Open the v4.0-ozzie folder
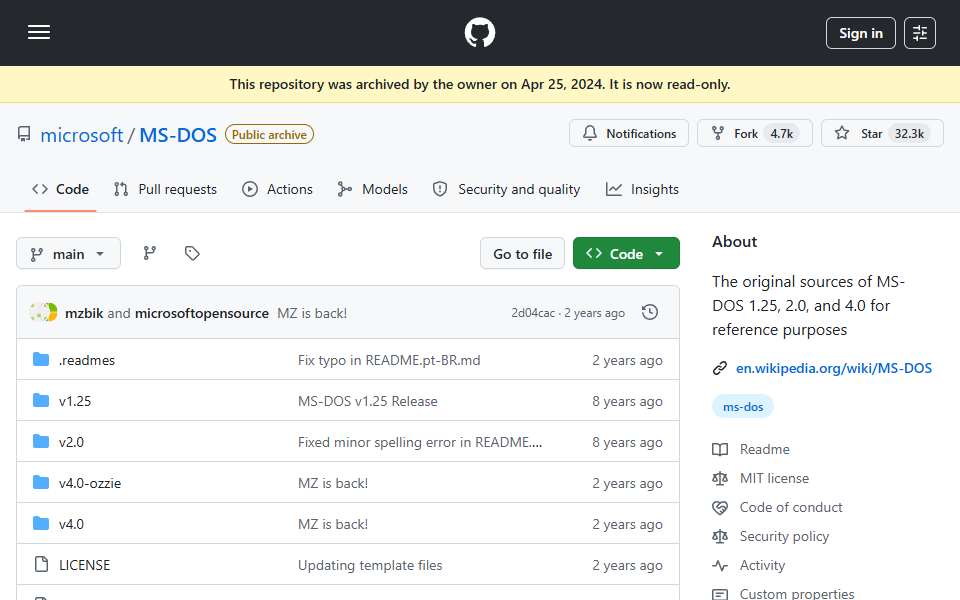The height and width of the screenshot is (600, 960). click(90, 483)
